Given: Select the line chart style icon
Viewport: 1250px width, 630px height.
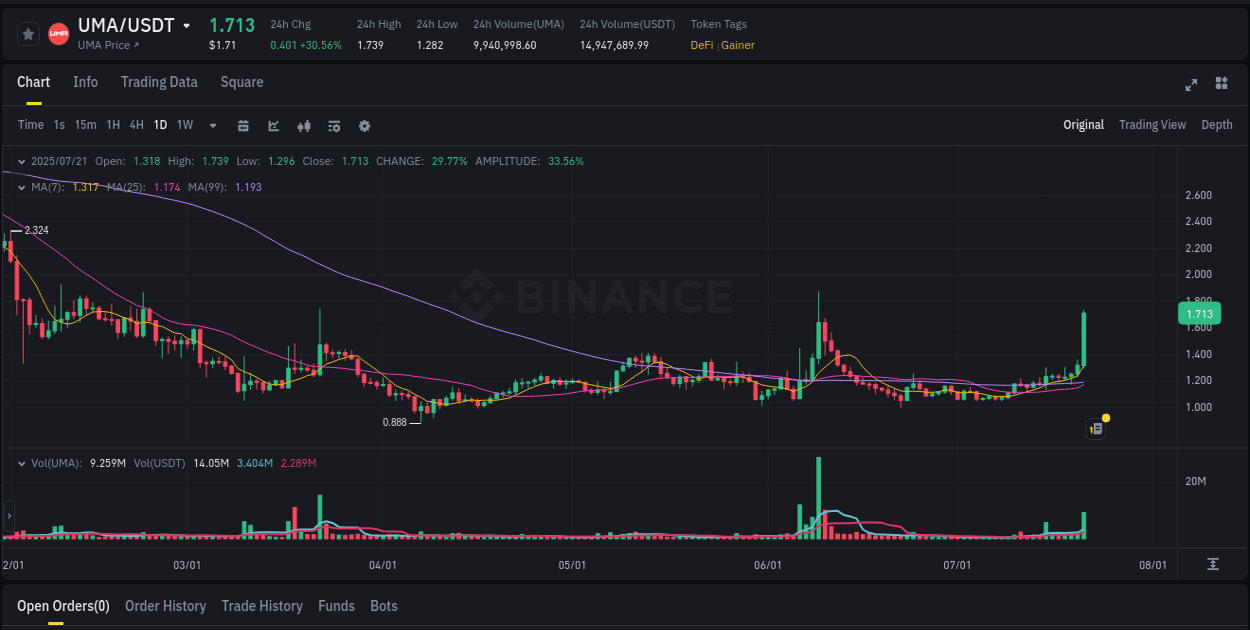Looking at the screenshot, I should (x=273, y=126).
